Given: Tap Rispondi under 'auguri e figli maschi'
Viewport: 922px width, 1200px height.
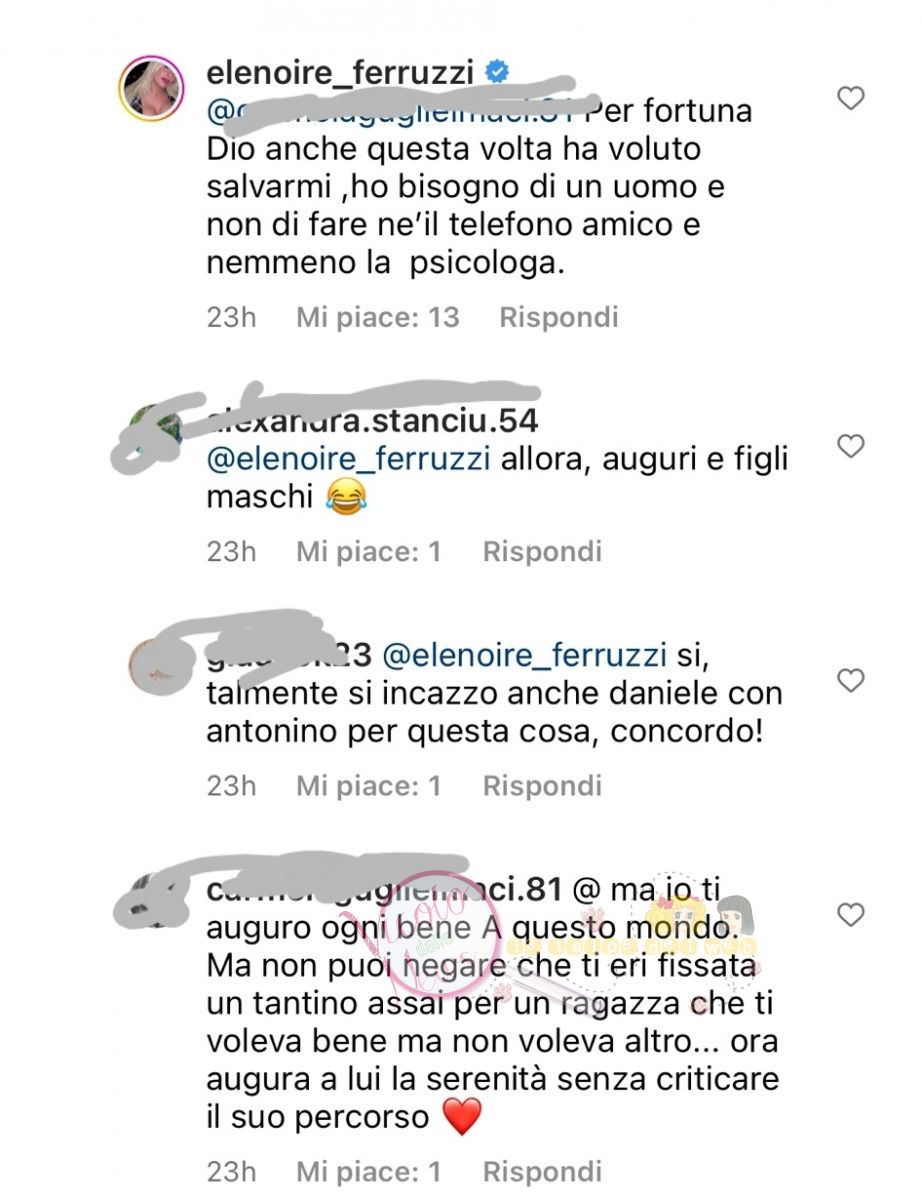Looking at the screenshot, I should click(x=542, y=551).
